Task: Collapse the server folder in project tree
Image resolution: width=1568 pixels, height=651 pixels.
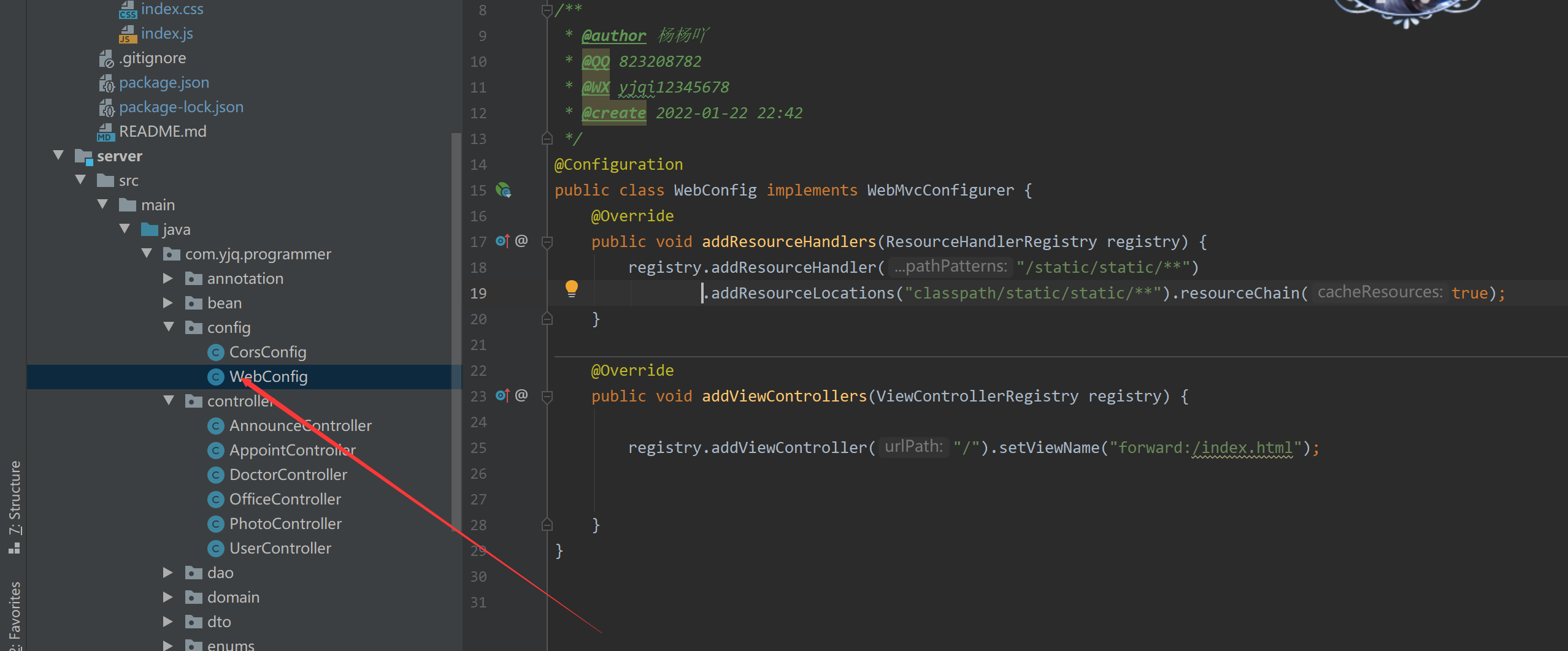Action: (58, 155)
